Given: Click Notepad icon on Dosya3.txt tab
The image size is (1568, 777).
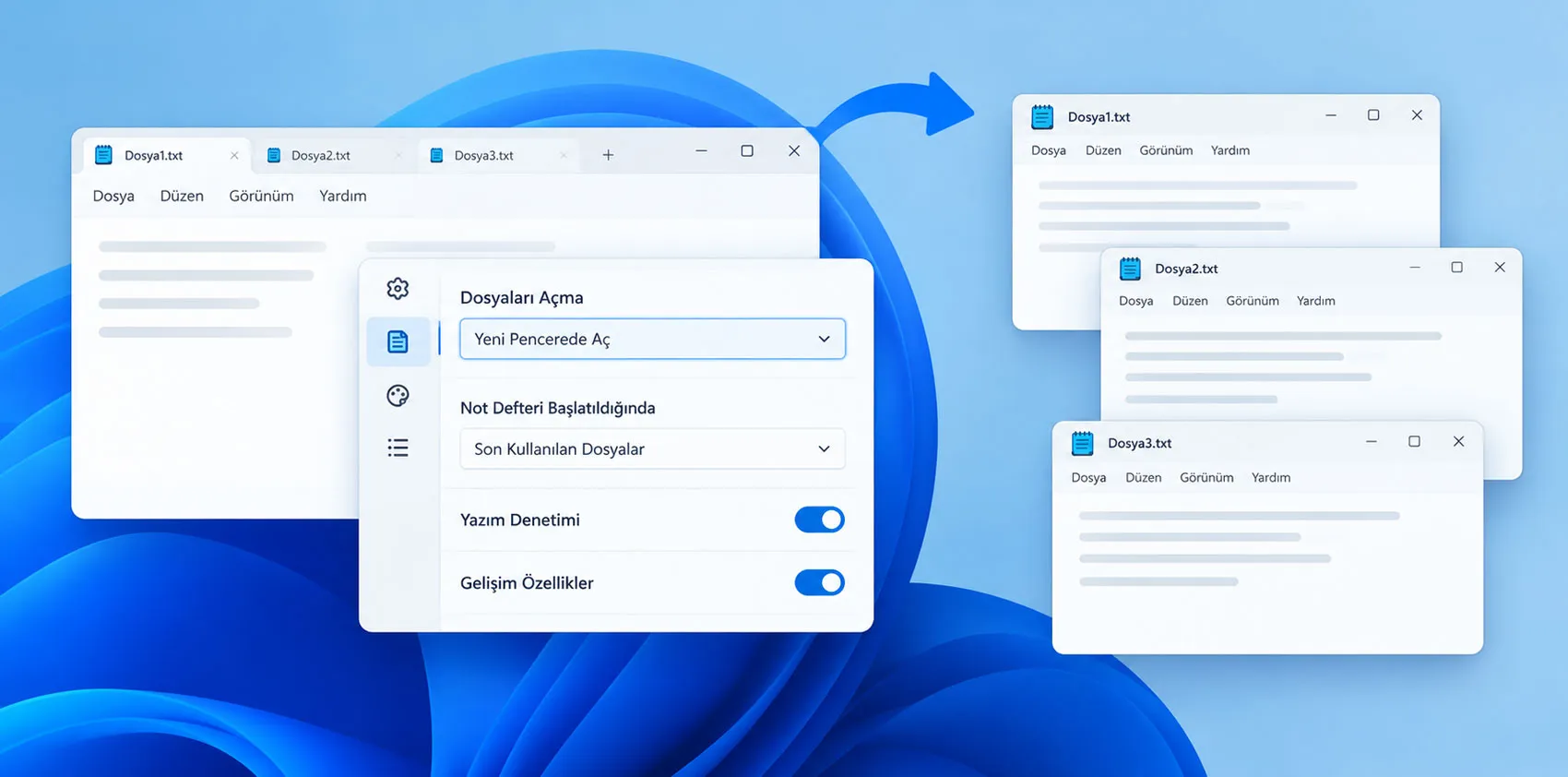Looking at the screenshot, I should pos(437,155).
